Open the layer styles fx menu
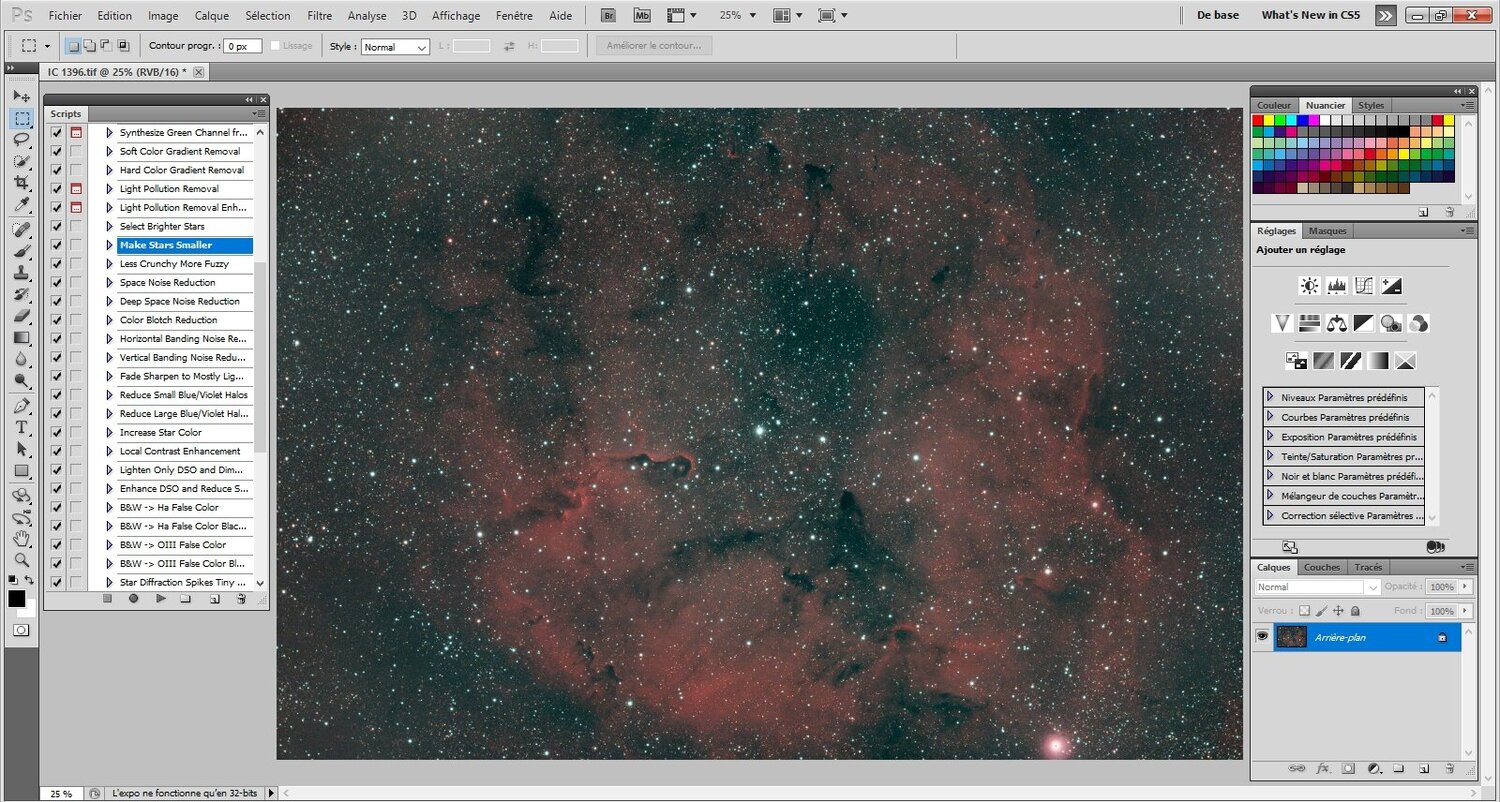This screenshot has width=1500, height=802. 1322,769
